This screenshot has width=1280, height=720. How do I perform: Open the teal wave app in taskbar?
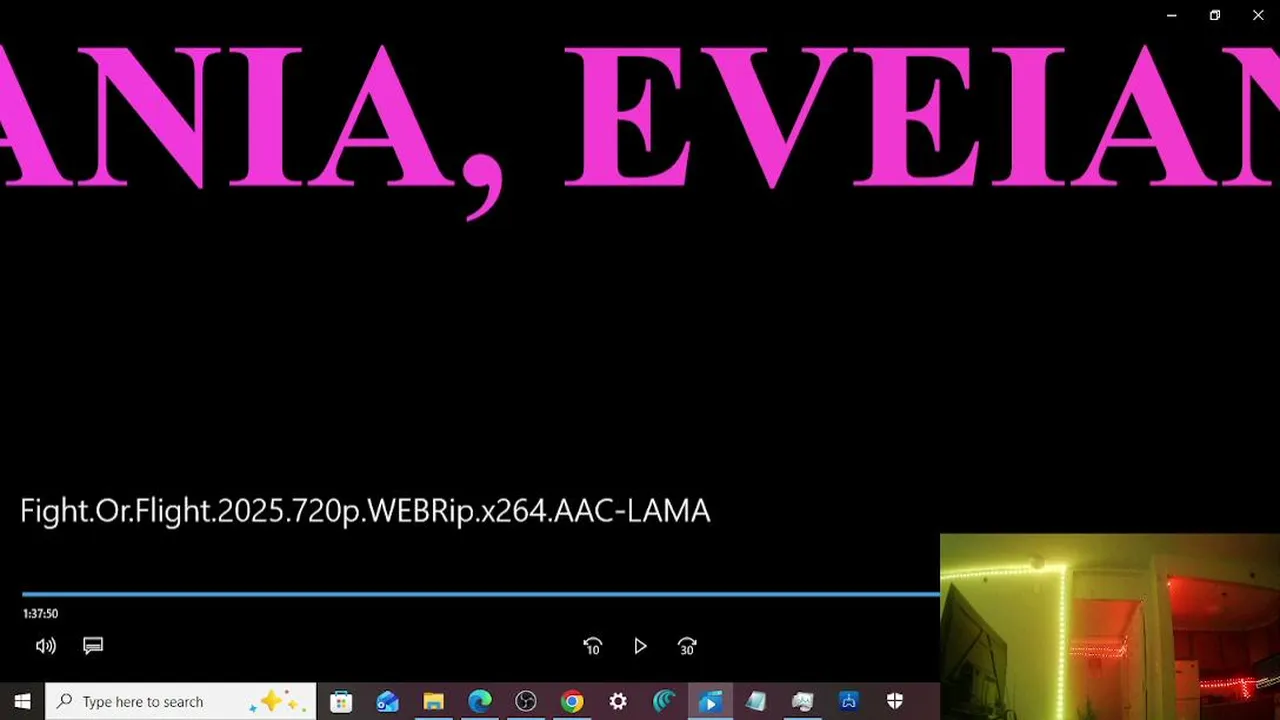point(664,701)
